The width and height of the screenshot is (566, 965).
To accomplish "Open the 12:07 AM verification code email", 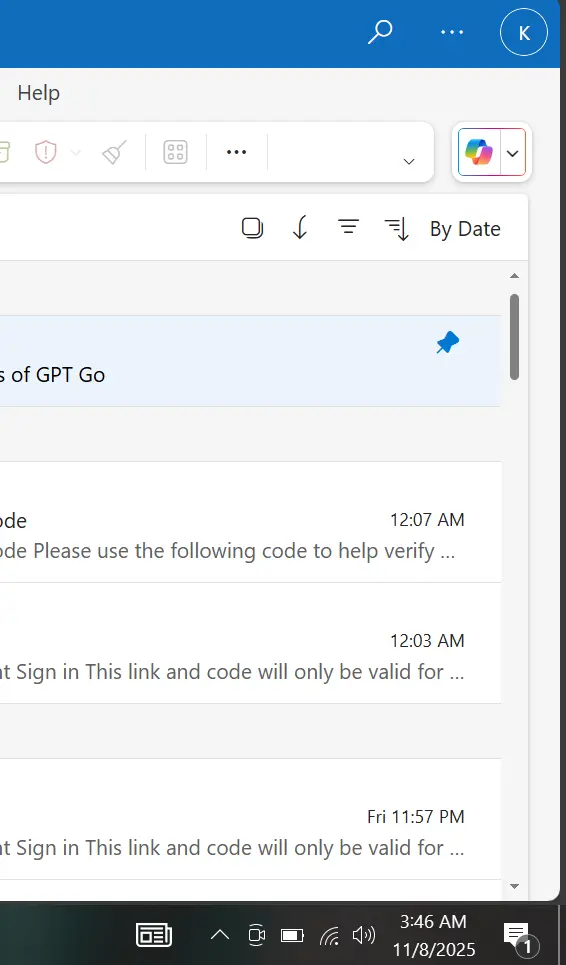I will 250,522.
